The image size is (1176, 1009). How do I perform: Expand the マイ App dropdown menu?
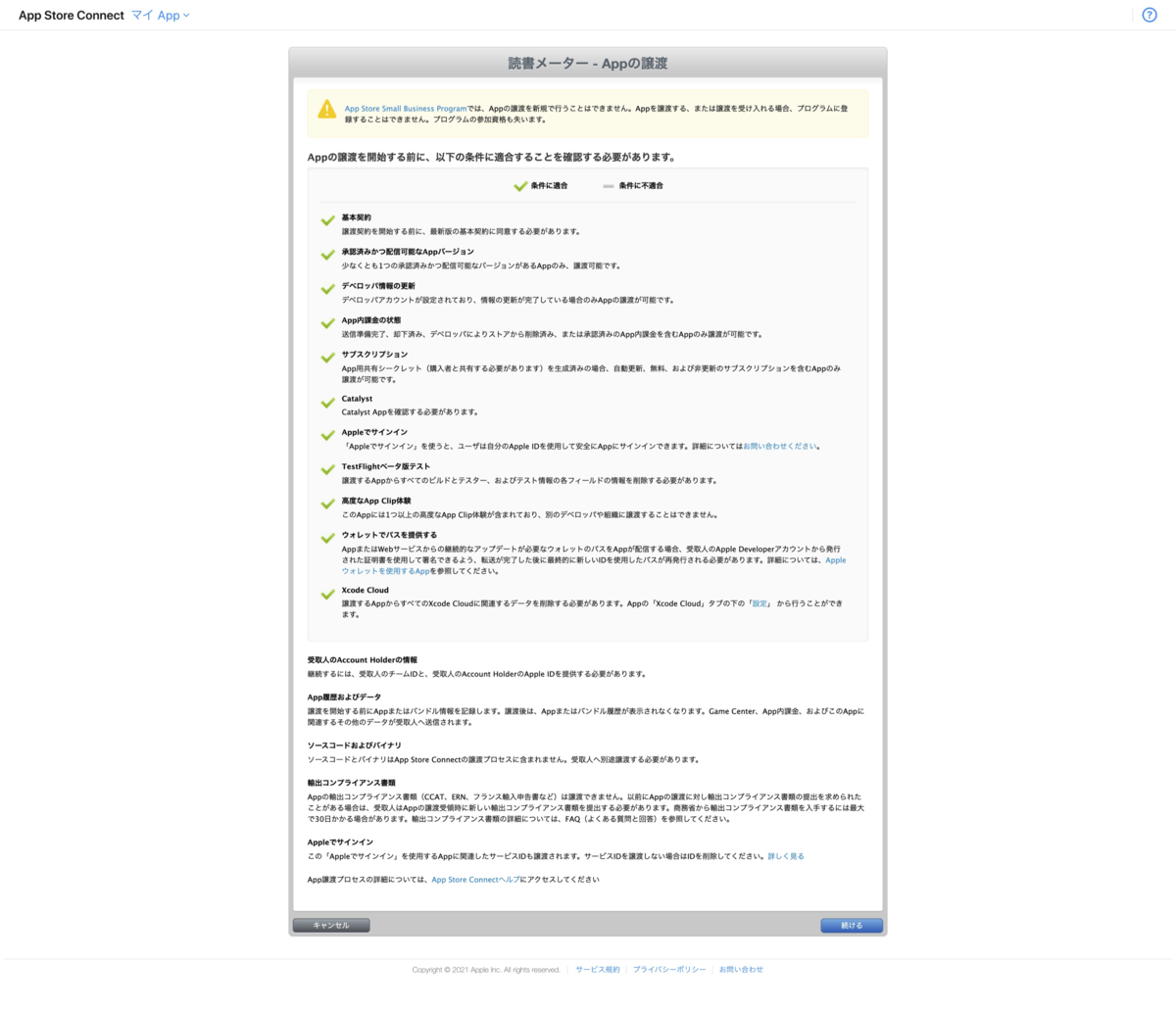tap(161, 16)
